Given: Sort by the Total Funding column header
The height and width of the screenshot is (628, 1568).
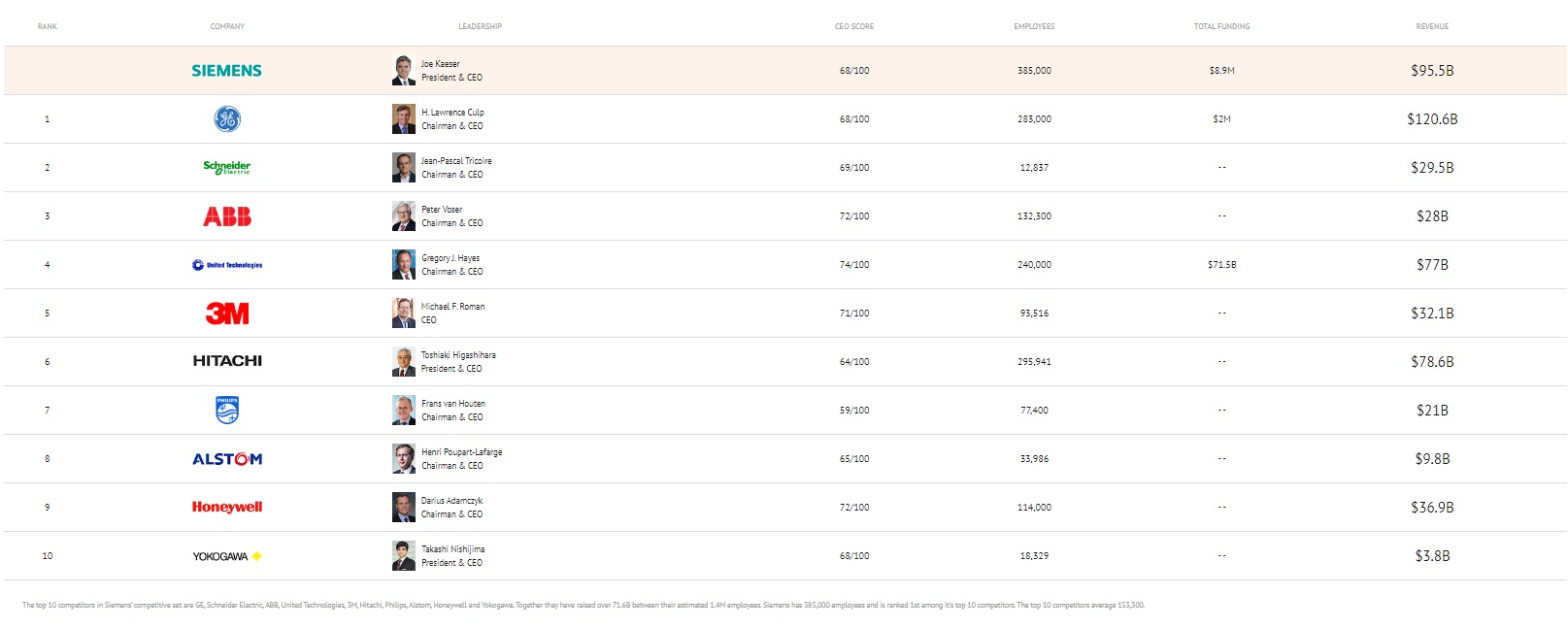Looking at the screenshot, I should click(1221, 26).
